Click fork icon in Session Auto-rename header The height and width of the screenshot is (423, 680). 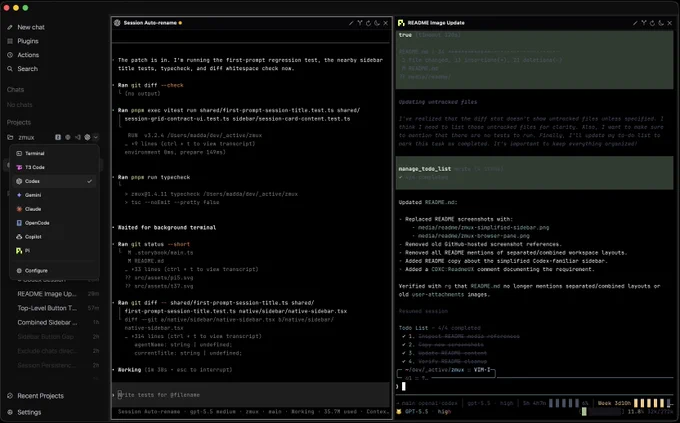(360, 23)
